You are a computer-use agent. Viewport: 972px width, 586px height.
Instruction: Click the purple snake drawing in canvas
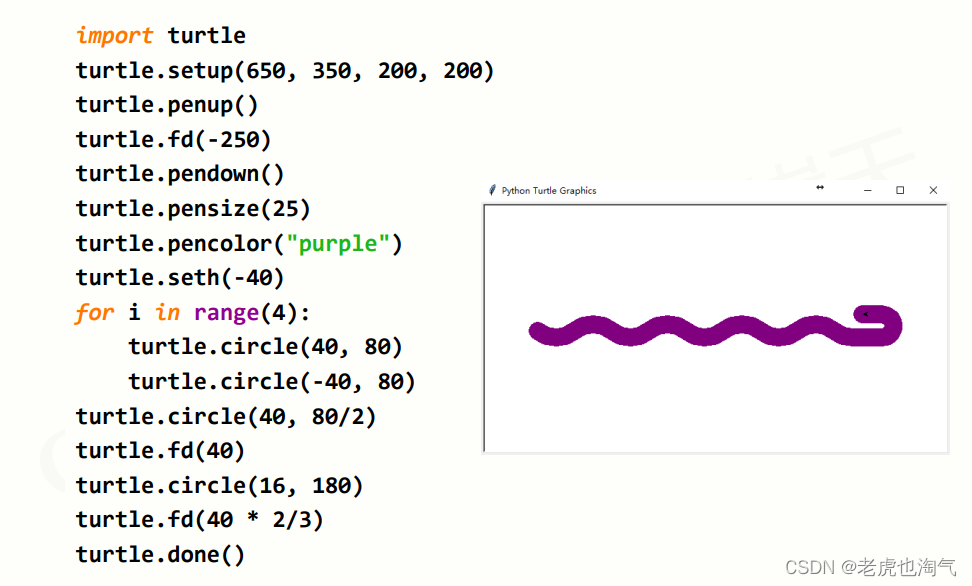[715, 326]
